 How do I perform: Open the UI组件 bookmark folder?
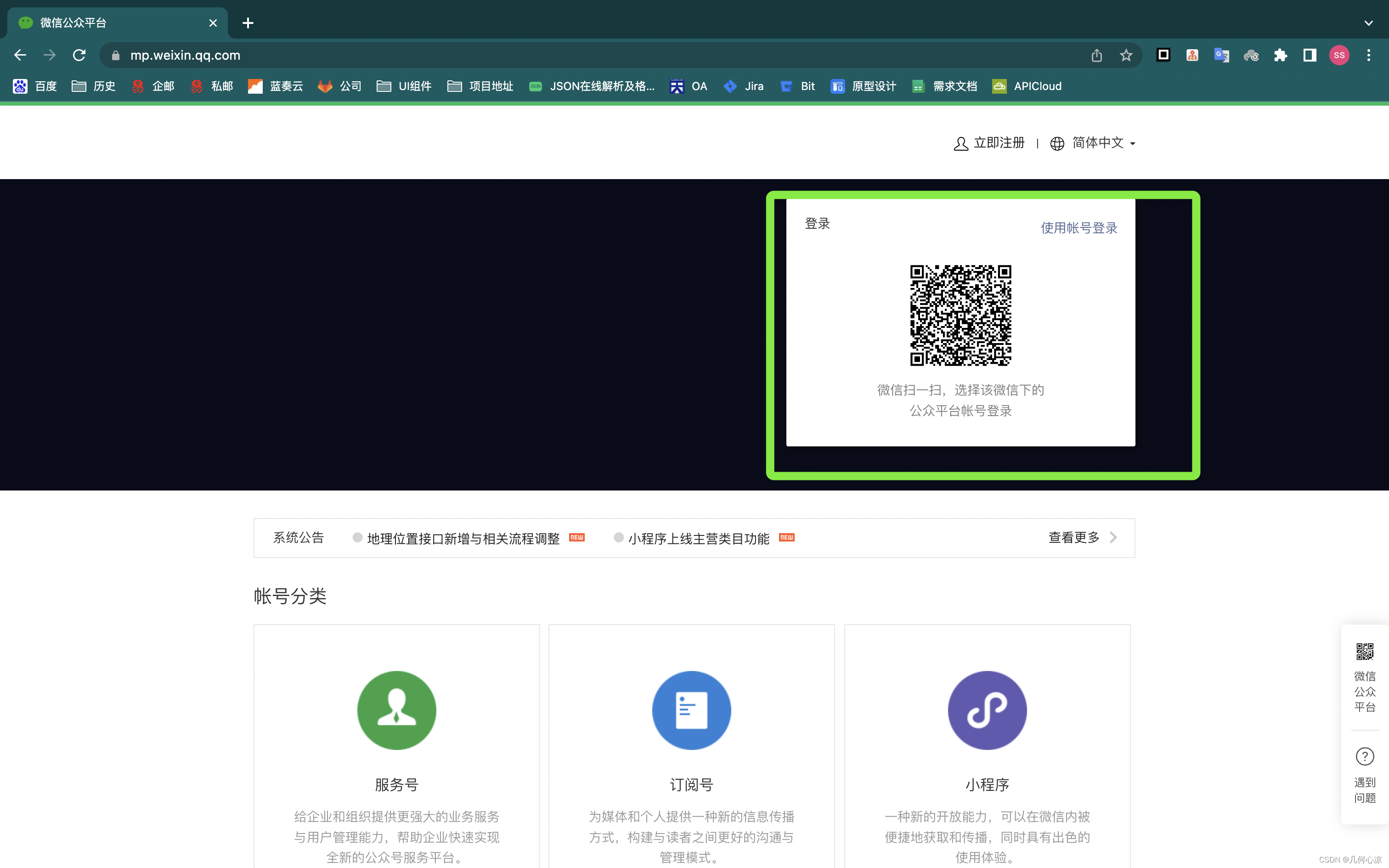pyautogui.click(x=404, y=86)
